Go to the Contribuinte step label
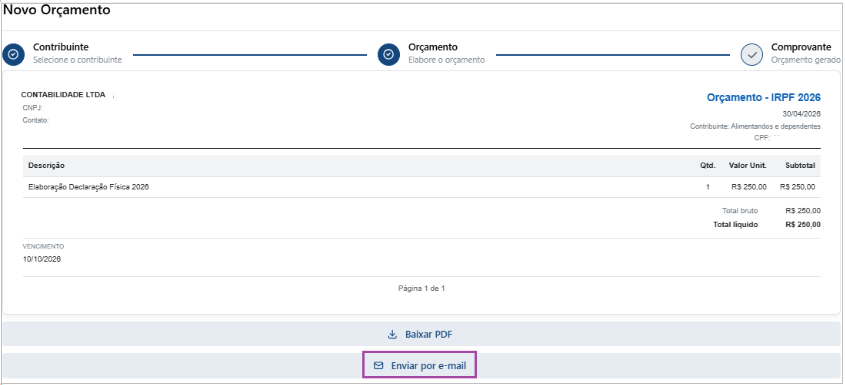Screen dimensions: 845x385 coord(61,47)
